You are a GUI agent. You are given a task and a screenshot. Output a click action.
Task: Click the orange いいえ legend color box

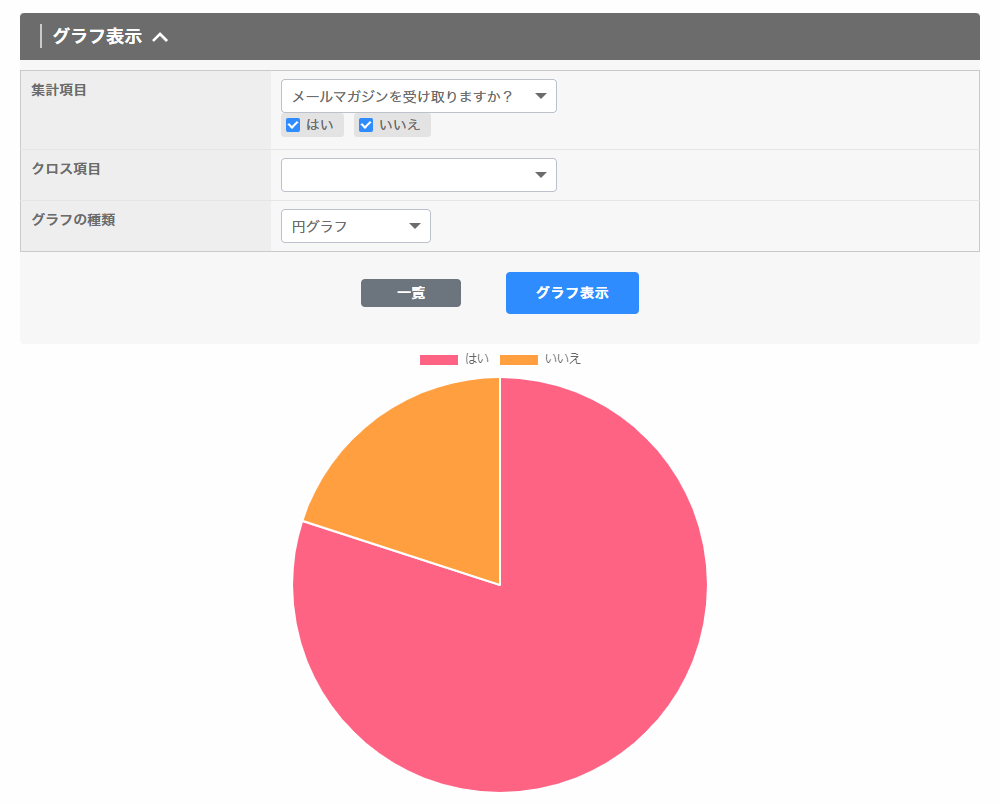[x=518, y=359]
